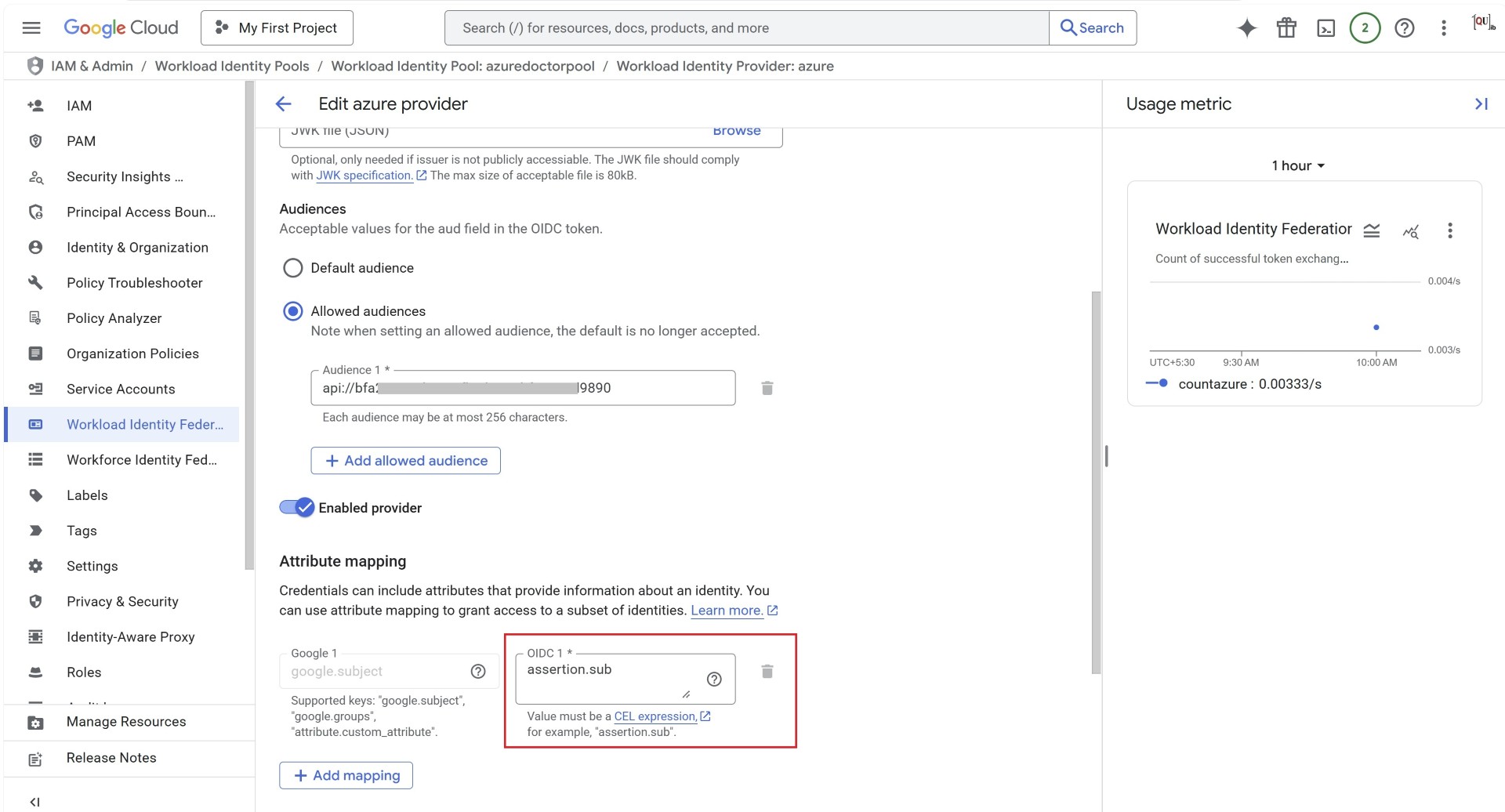Open chart in Metrics Explorer icon
This screenshot has height=812, width=1505.
(1410, 230)
